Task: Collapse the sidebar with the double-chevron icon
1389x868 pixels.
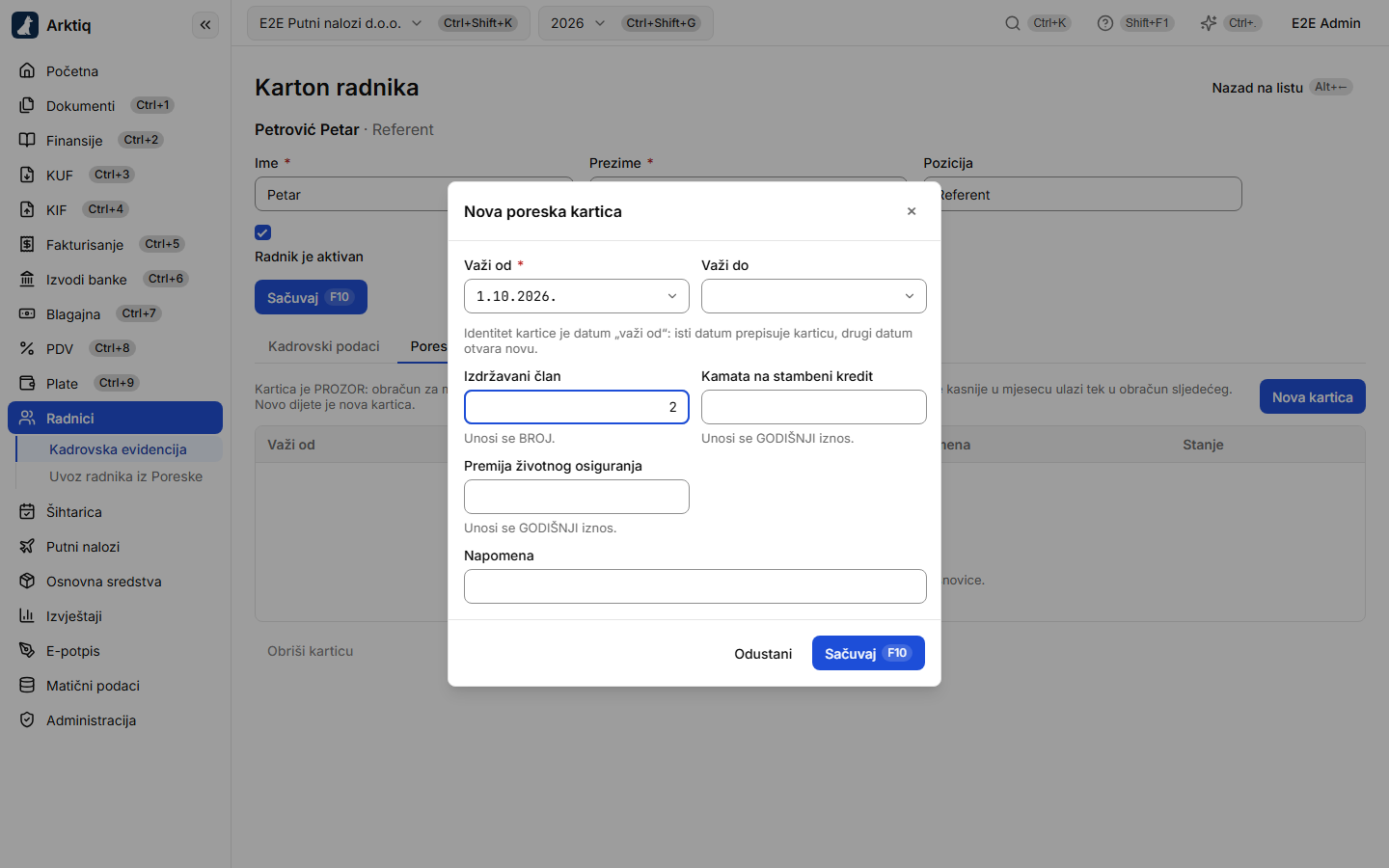Action: [205, 25]
